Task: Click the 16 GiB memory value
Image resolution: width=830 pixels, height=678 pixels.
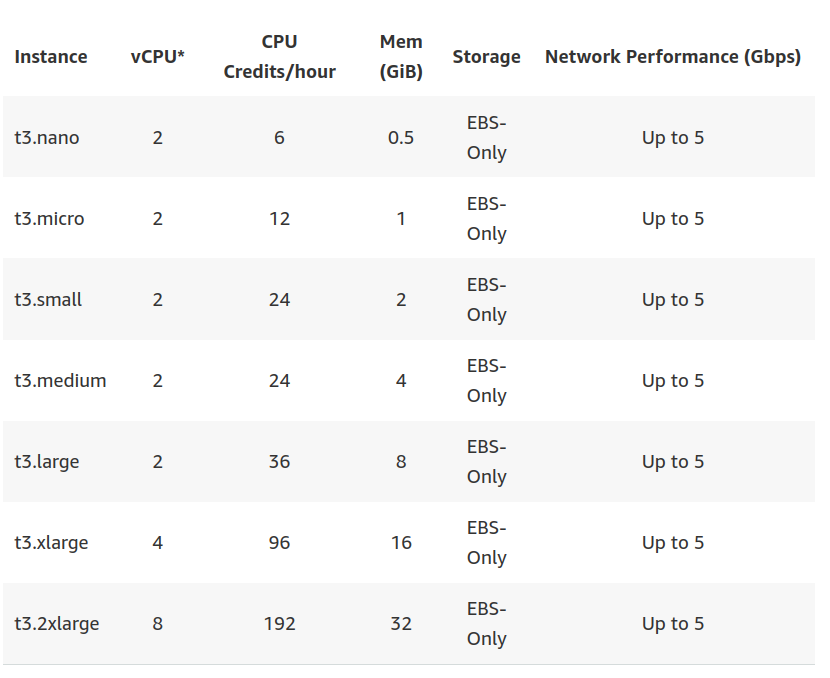Action: (x=401, y=543)
